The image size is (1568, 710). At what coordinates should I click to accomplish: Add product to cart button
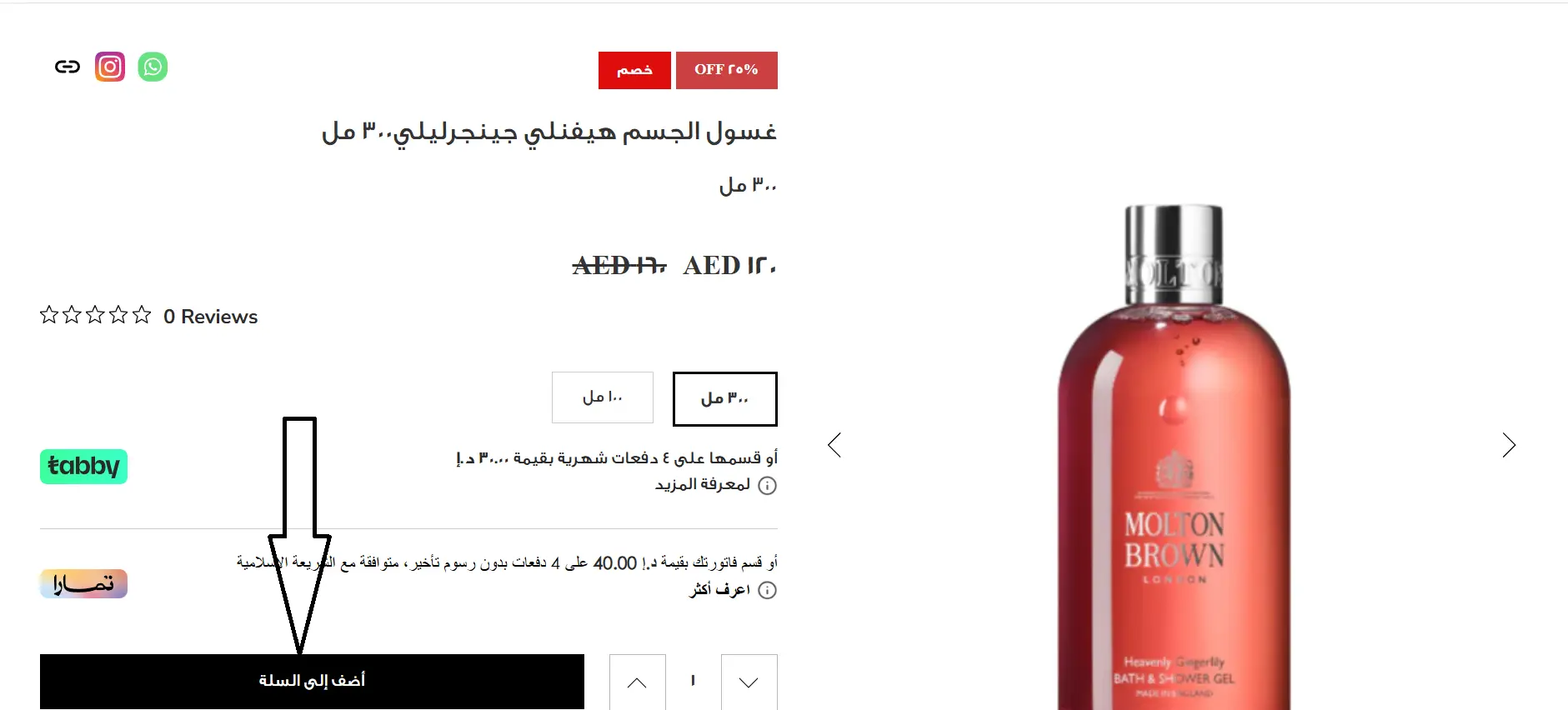point(312,682)
